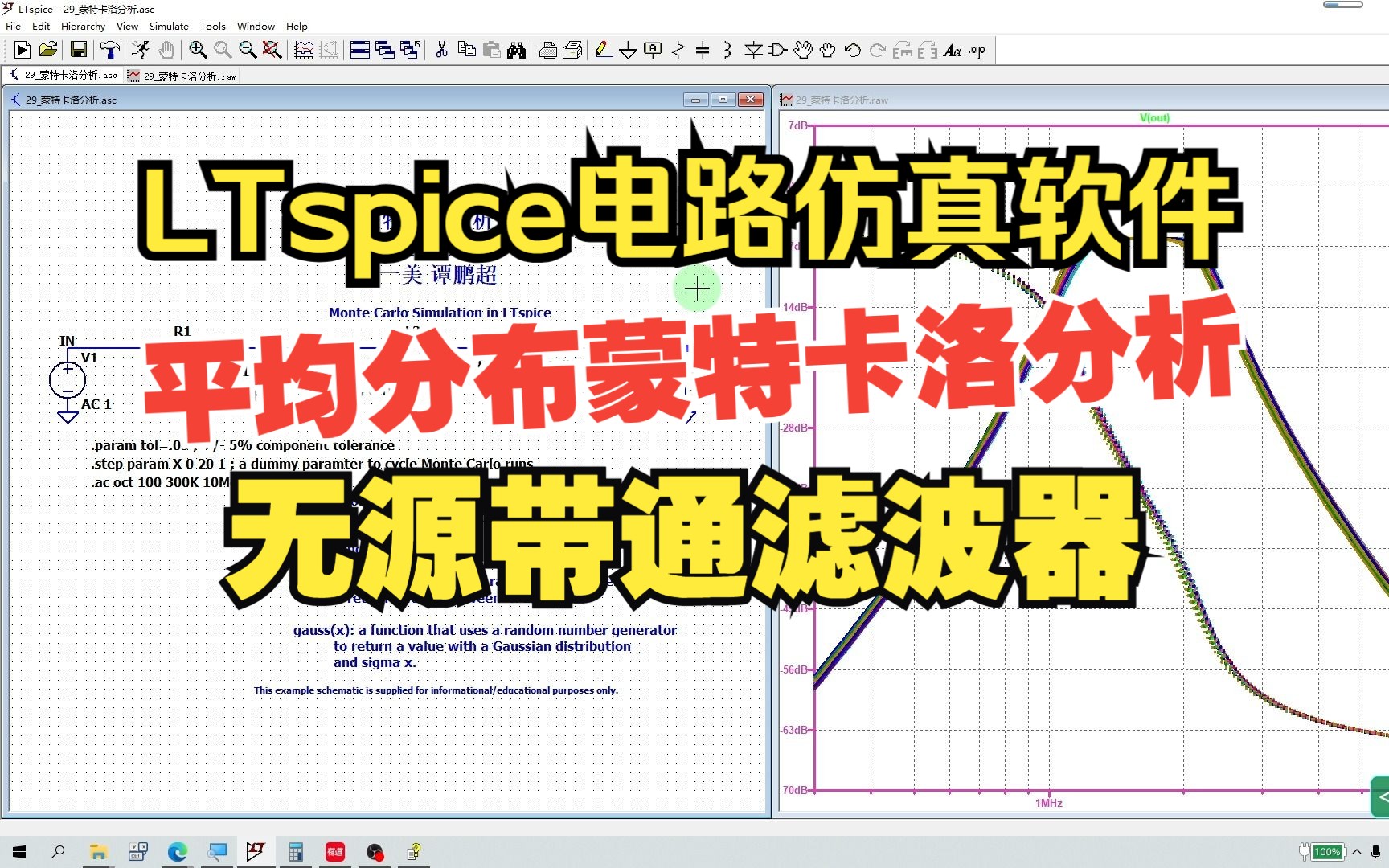This screenshot has height=868, width=1389.
Task: Open Find with the binoculars icon
Action: (516, 51)
